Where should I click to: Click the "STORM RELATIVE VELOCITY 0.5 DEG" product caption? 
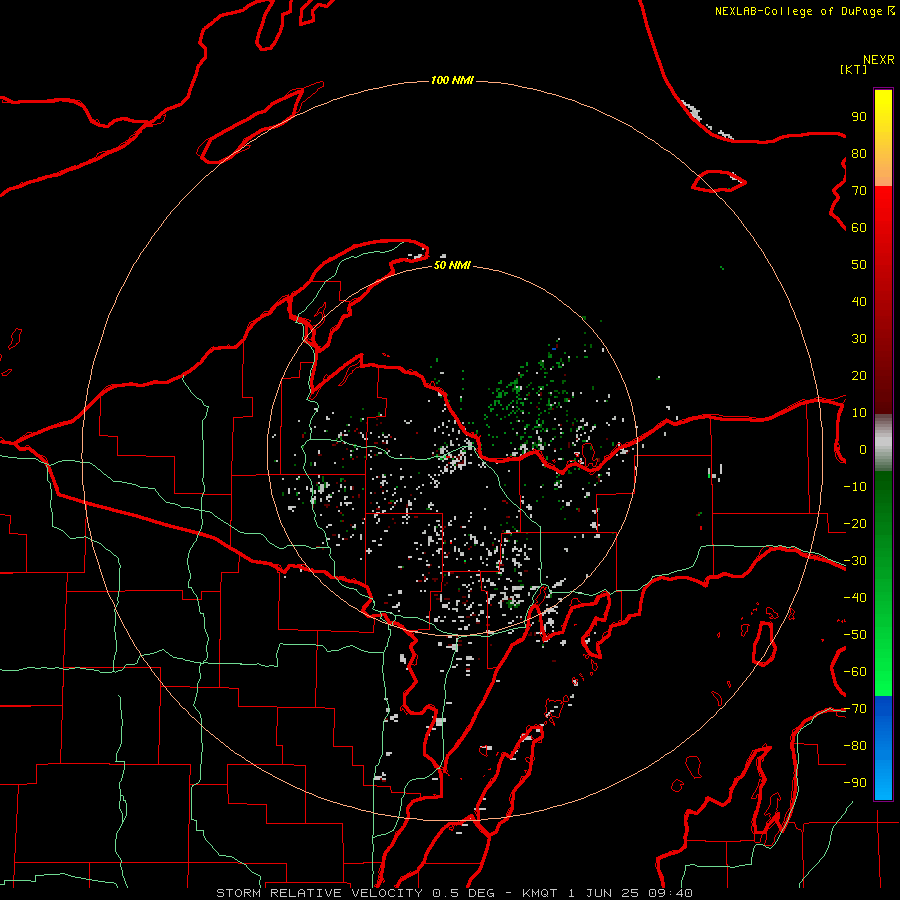click(x=355, y=893)
